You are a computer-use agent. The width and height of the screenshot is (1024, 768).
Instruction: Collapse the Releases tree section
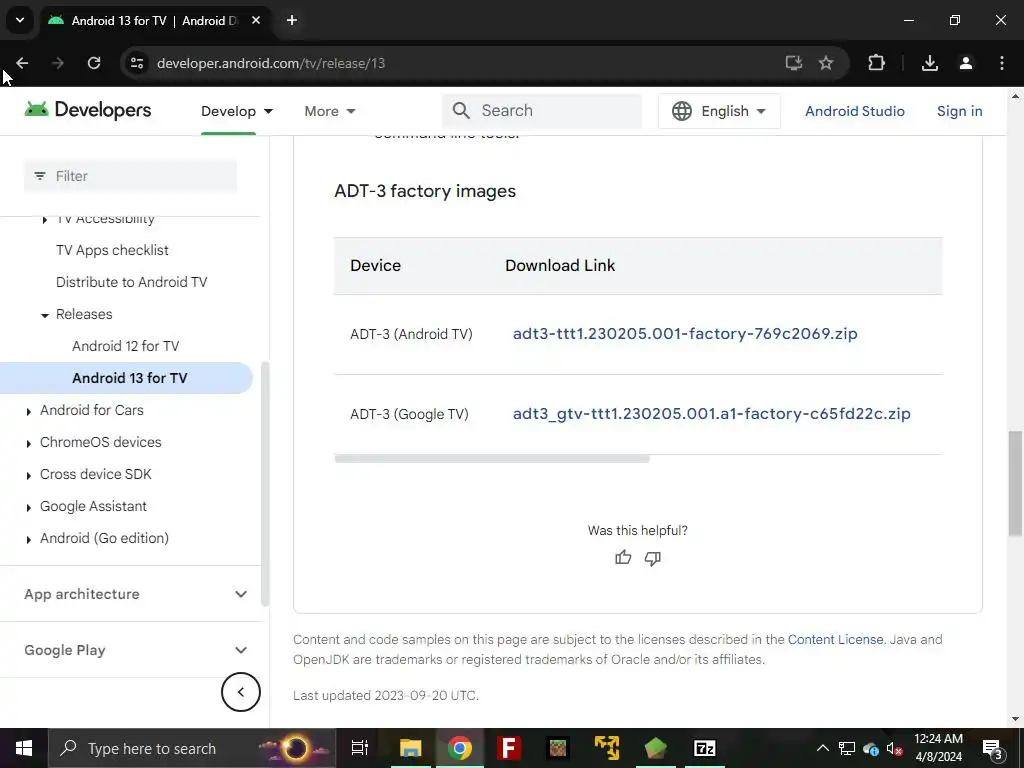pyautogui.click(x=44, y=315)
